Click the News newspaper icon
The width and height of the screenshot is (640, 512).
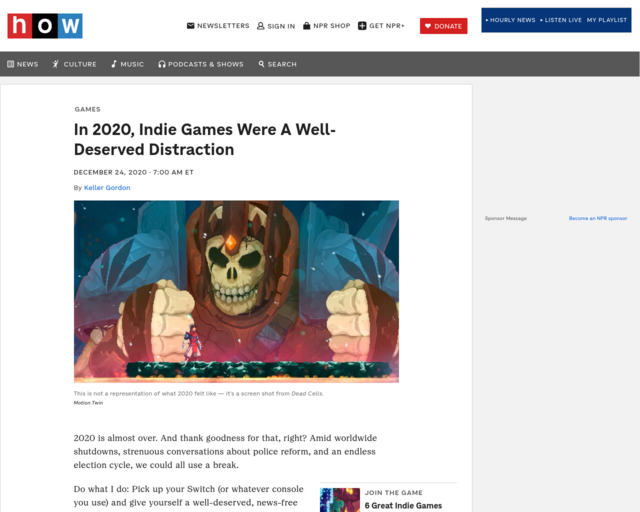pos(11,64)
